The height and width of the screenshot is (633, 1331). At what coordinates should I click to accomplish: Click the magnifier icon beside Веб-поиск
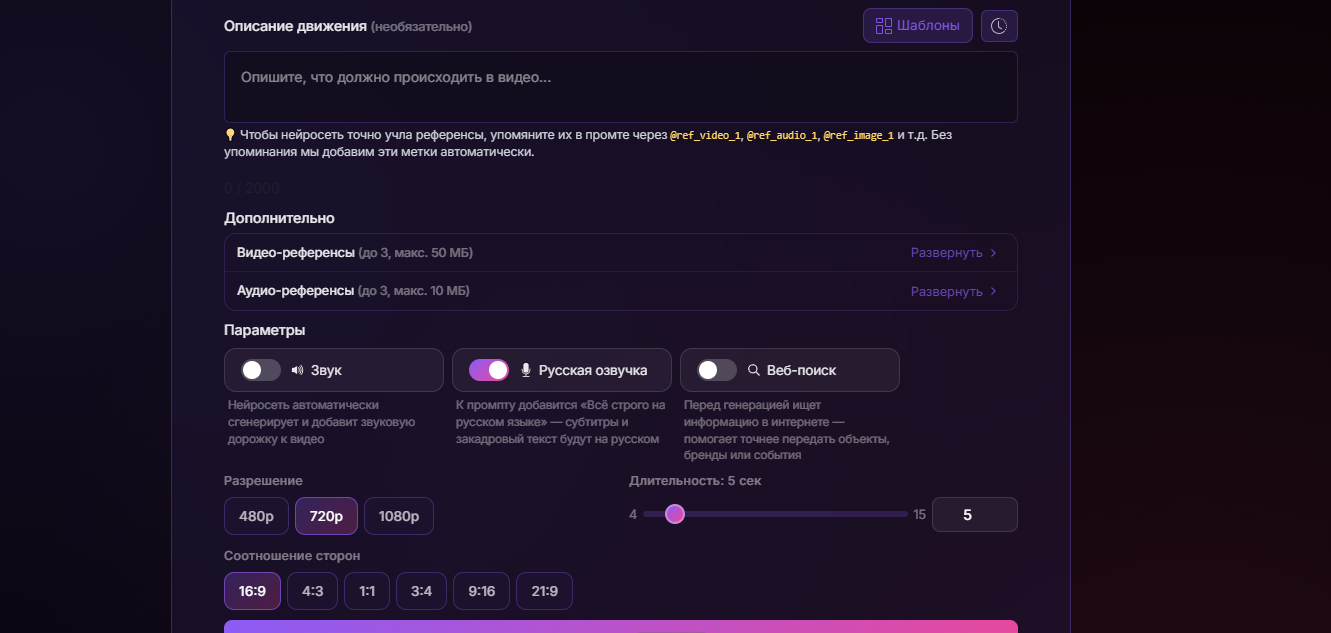click(754, 370)
